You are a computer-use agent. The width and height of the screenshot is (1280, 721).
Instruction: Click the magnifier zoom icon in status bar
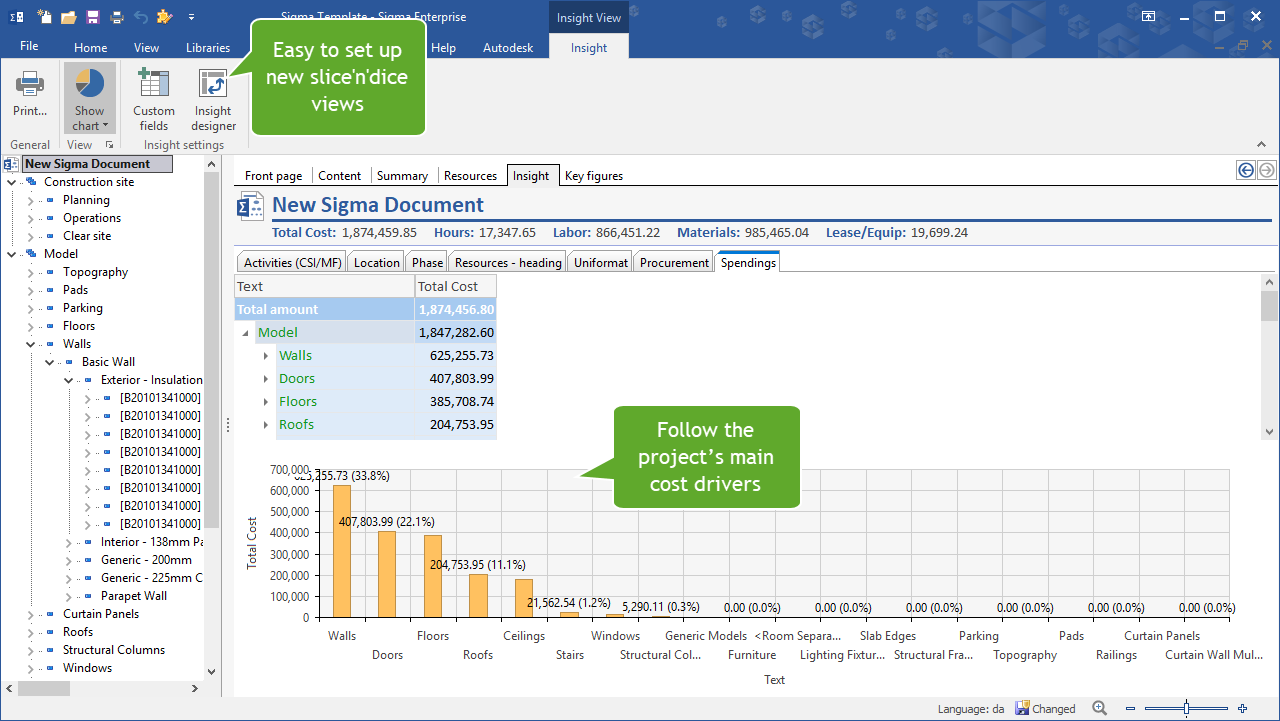pyautogui.click(x=1099, y=708)
